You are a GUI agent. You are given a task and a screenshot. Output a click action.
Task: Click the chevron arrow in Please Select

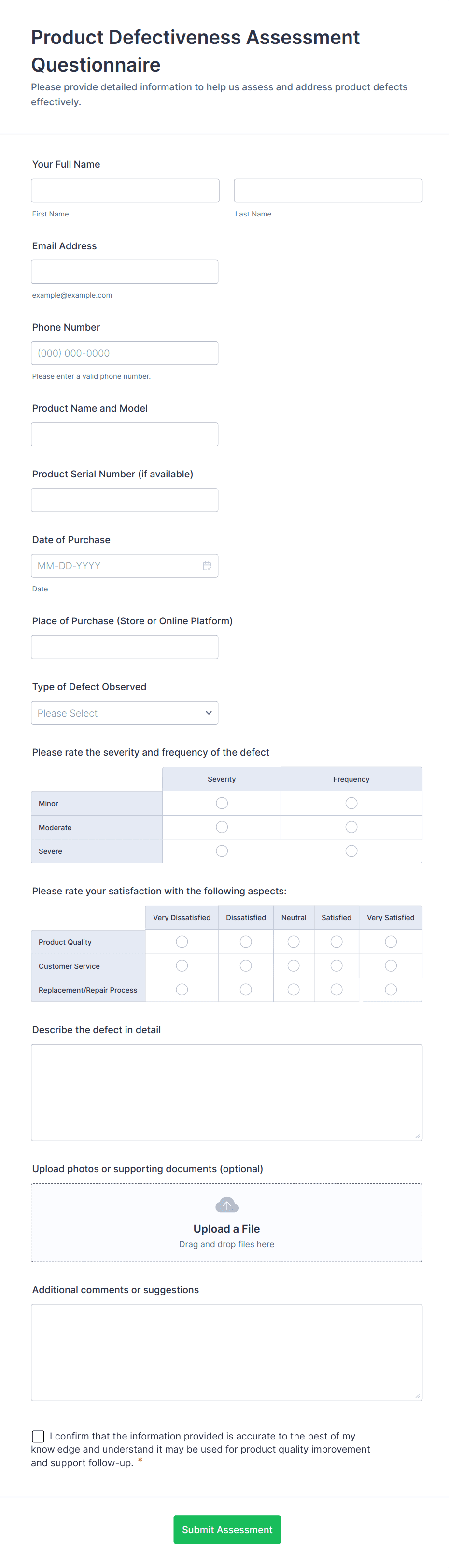[x=209, y=713]
